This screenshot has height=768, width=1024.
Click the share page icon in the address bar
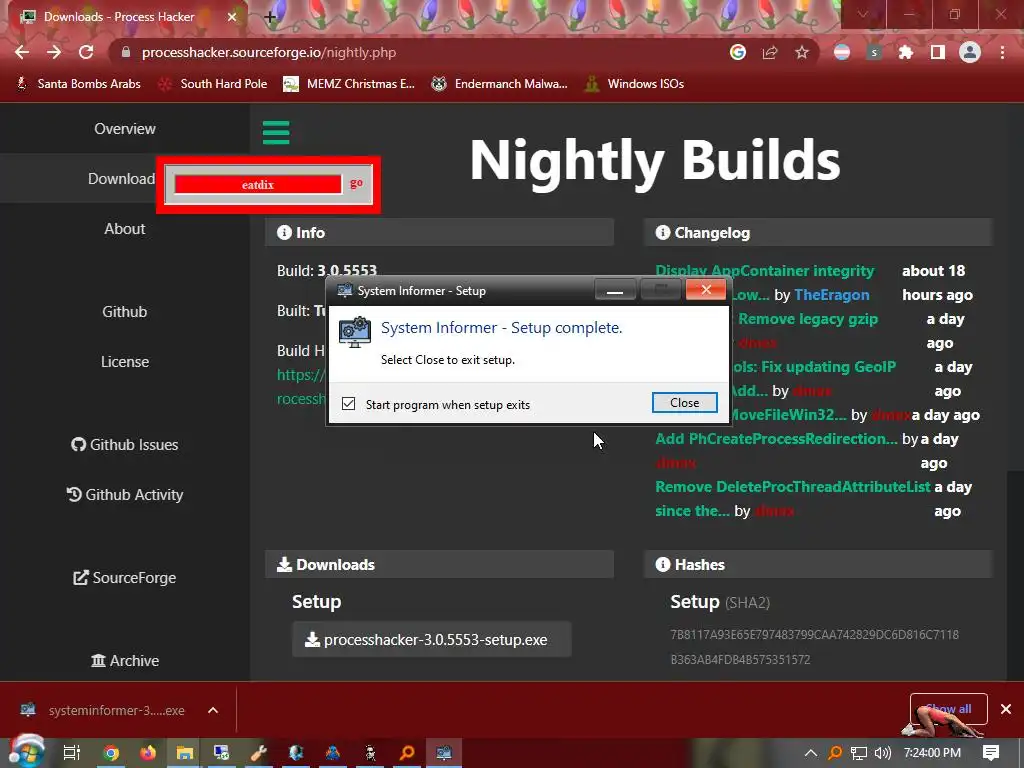click(x=770, y=52)
